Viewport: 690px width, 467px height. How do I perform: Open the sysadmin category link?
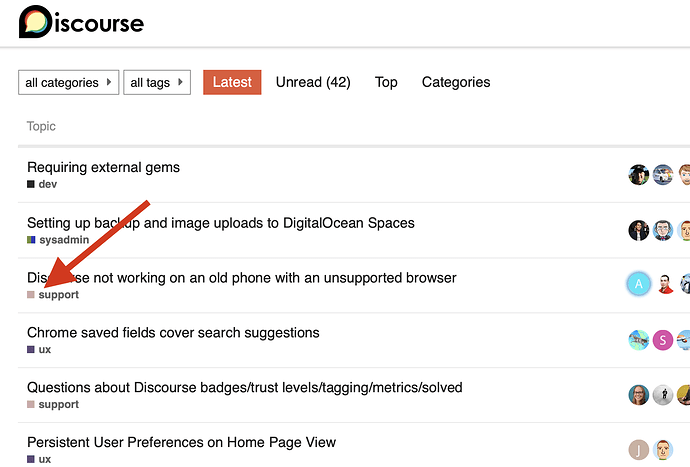pos(58,240)
